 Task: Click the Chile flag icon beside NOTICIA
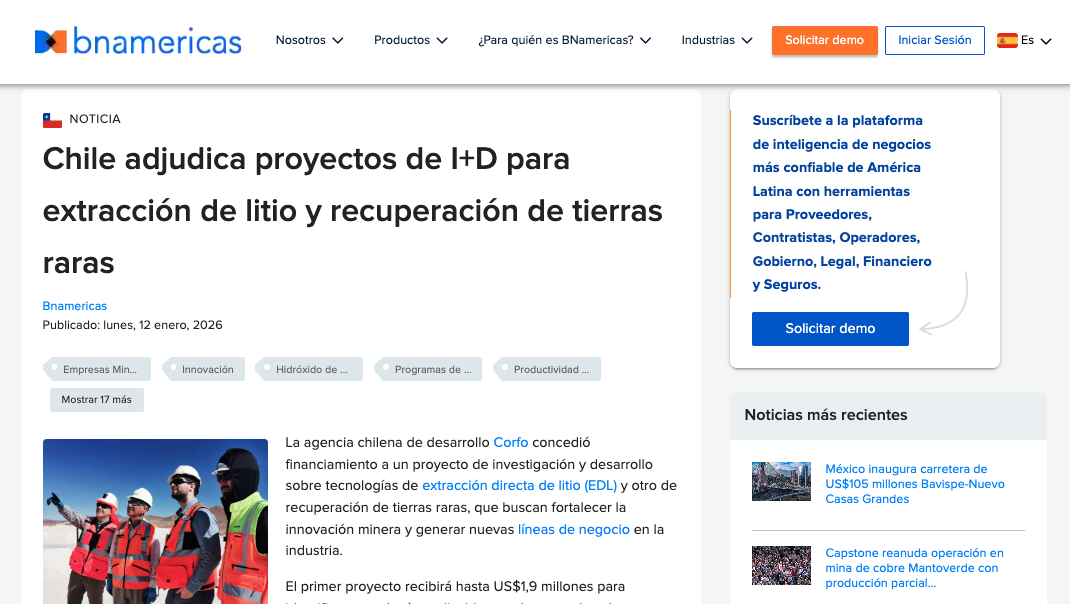click(52, 120)
